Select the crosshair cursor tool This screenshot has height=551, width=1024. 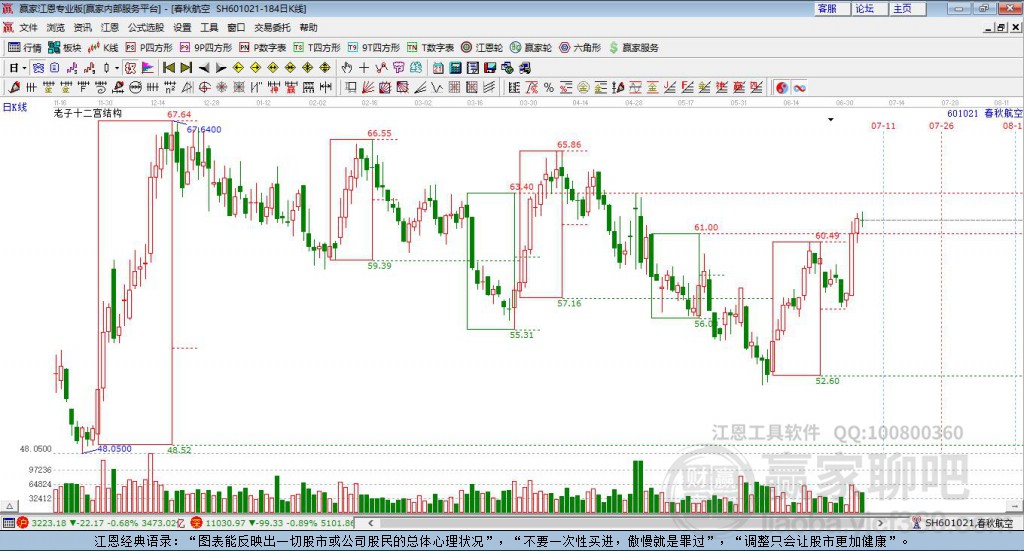click(364, 68)
